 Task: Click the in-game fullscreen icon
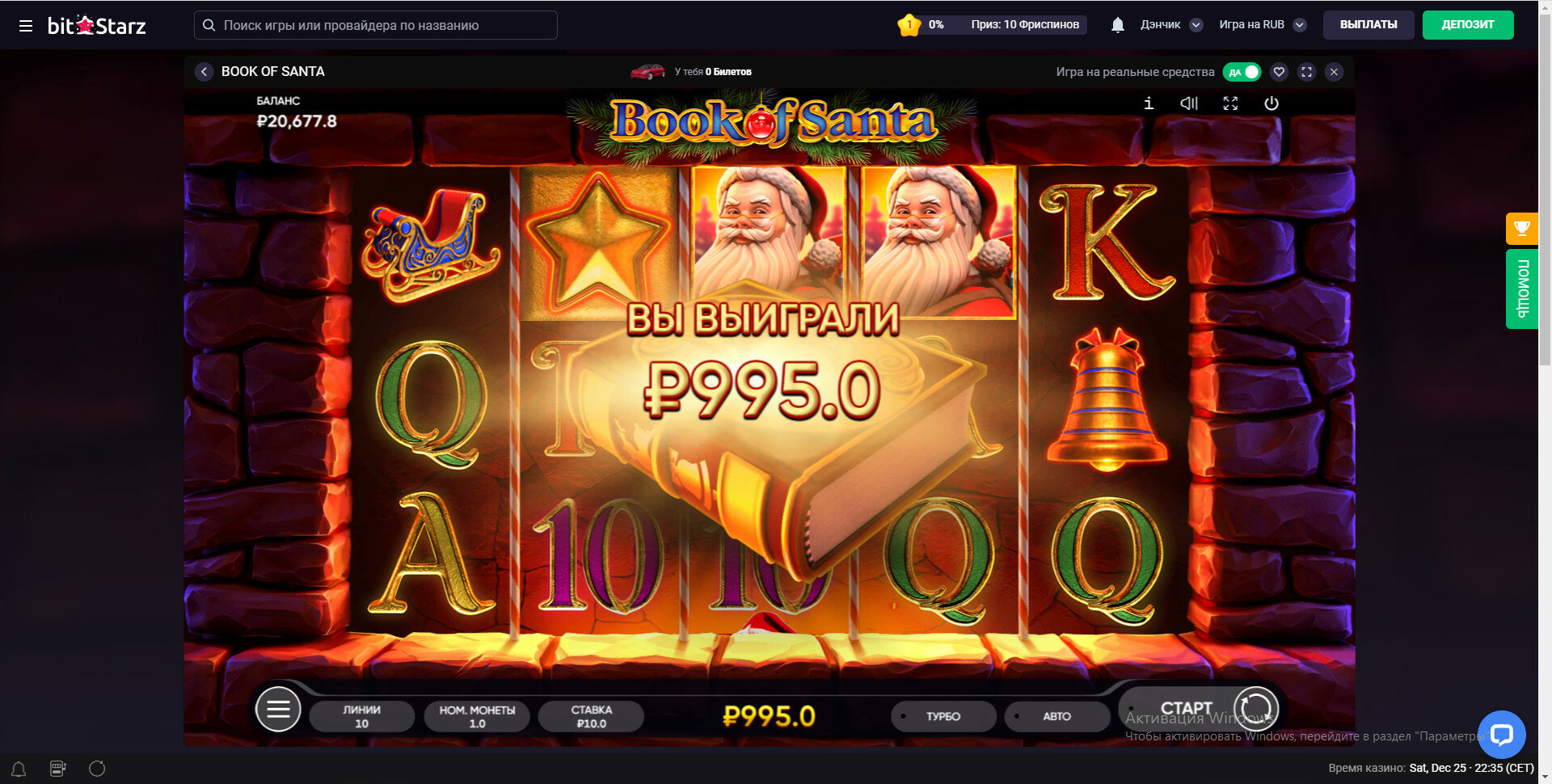click(x=1230, y=103)
